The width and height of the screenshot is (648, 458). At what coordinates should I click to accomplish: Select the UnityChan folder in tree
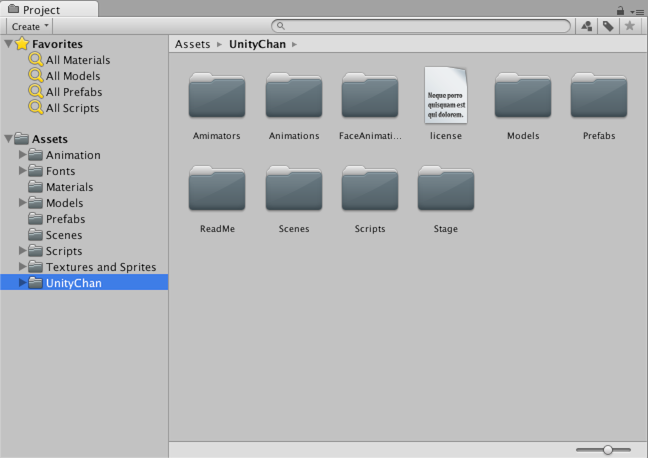click(x=84, y=282)
